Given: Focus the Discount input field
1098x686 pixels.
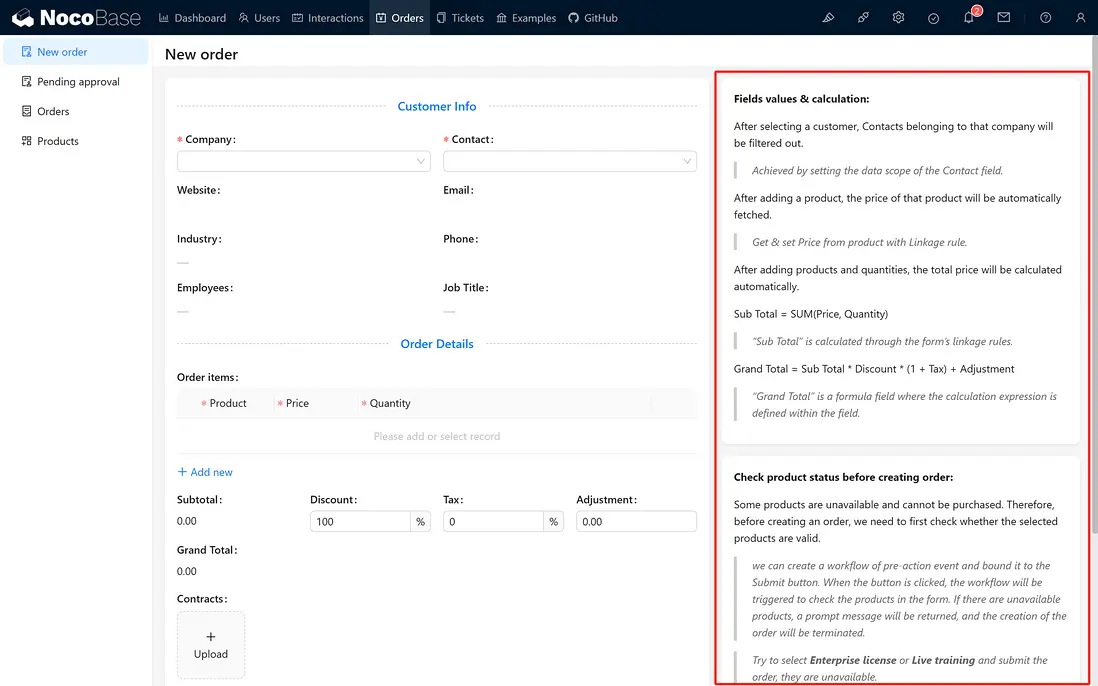Looking at the screenshot, I should (x=360, y=522).
